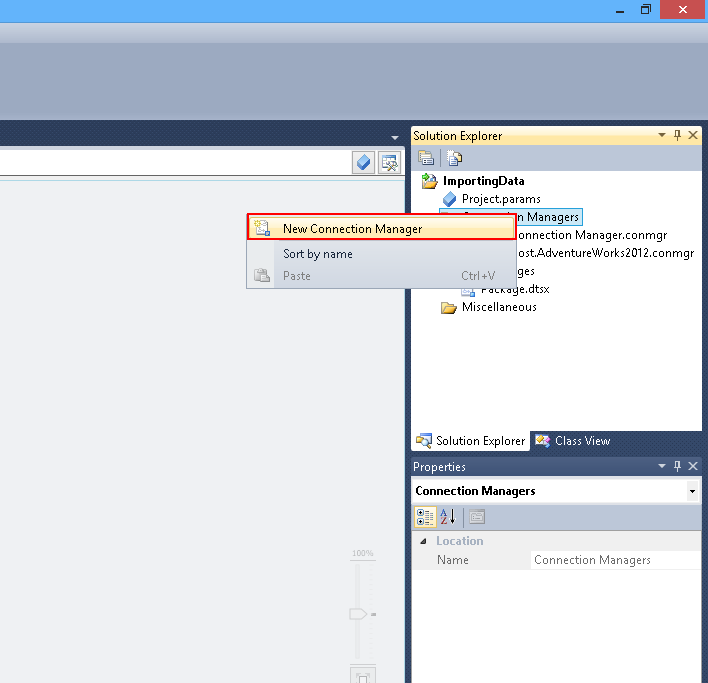The height and width of the screenshot is (683, 708).
Task: Click the New Connection Manager menu icon
Action: tap(261, 228)
